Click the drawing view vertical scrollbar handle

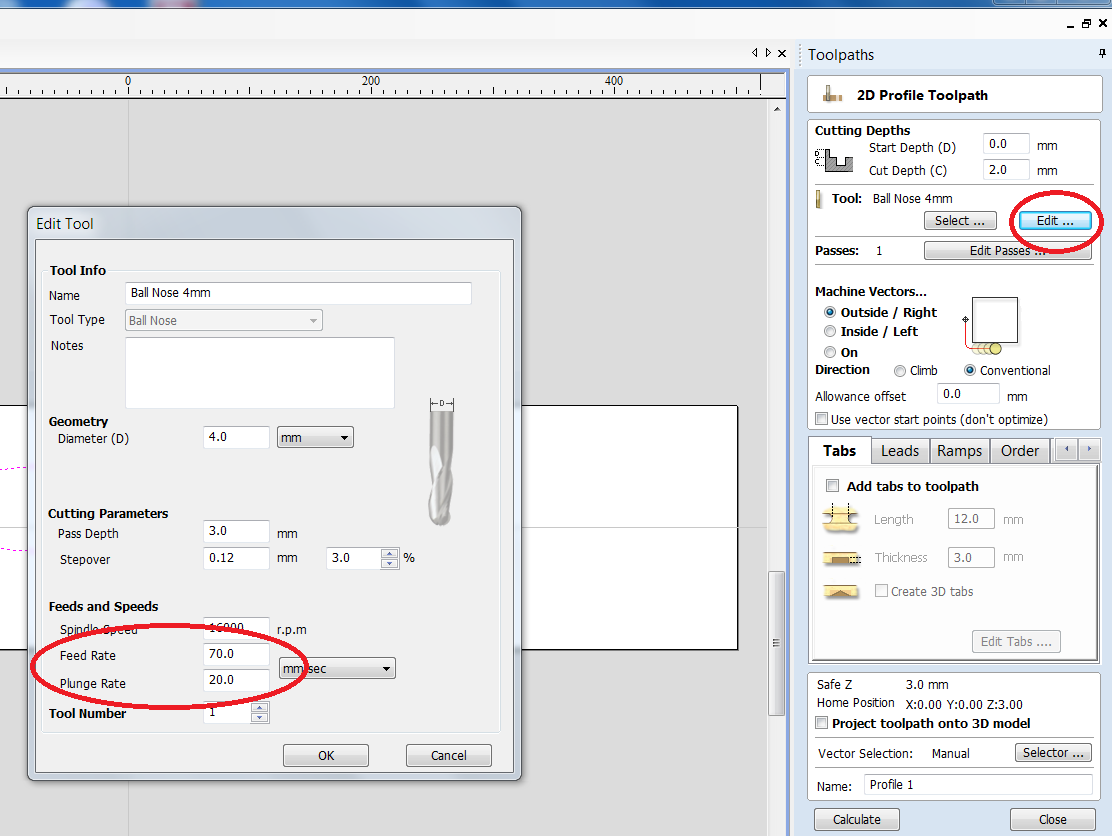pos(775,643)
